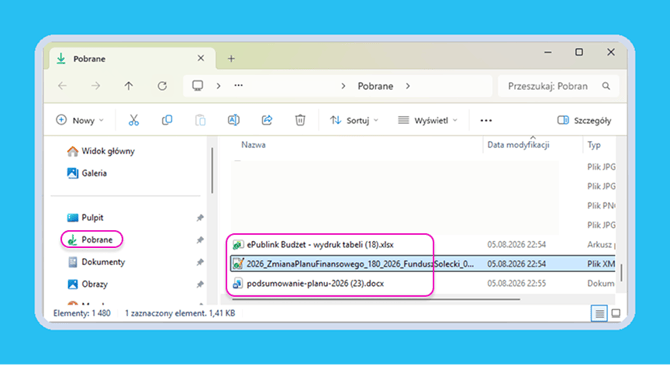Click the horizontal scrollbar in file list
The width and height of the screenshot is (670, 365).
376,300
